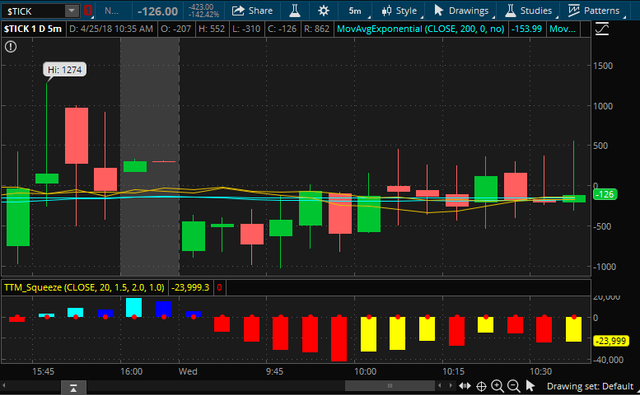Screen dimensions: 640x395
Task: Click the truncated "N..." description in top bar
Action: tap(111, 11)
